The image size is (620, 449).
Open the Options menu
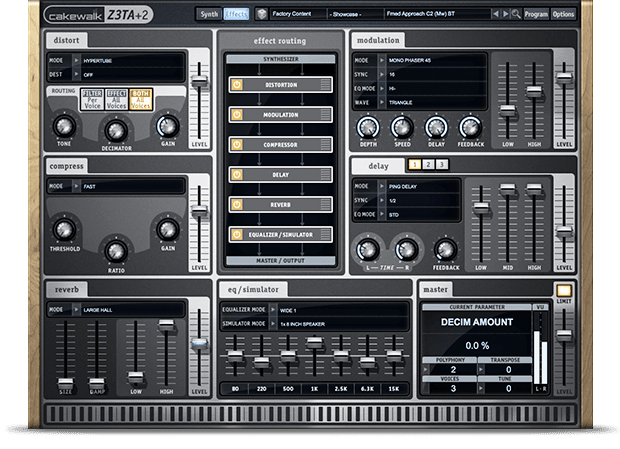[x=563, y=14]
